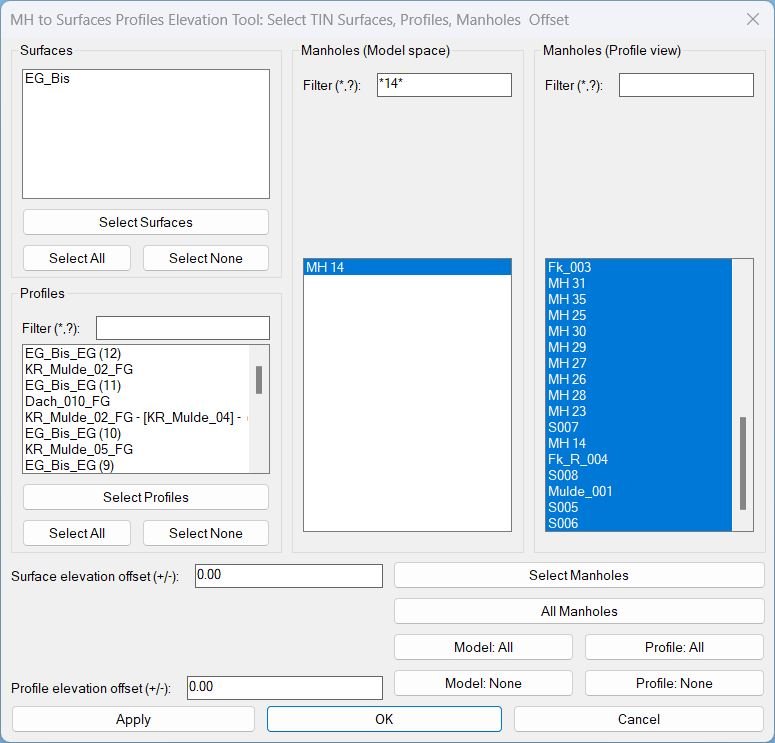This screenshot has width=775, height=743.
Task: Select Fk_003 in Profile view list
Action: (x=639, y=267)
